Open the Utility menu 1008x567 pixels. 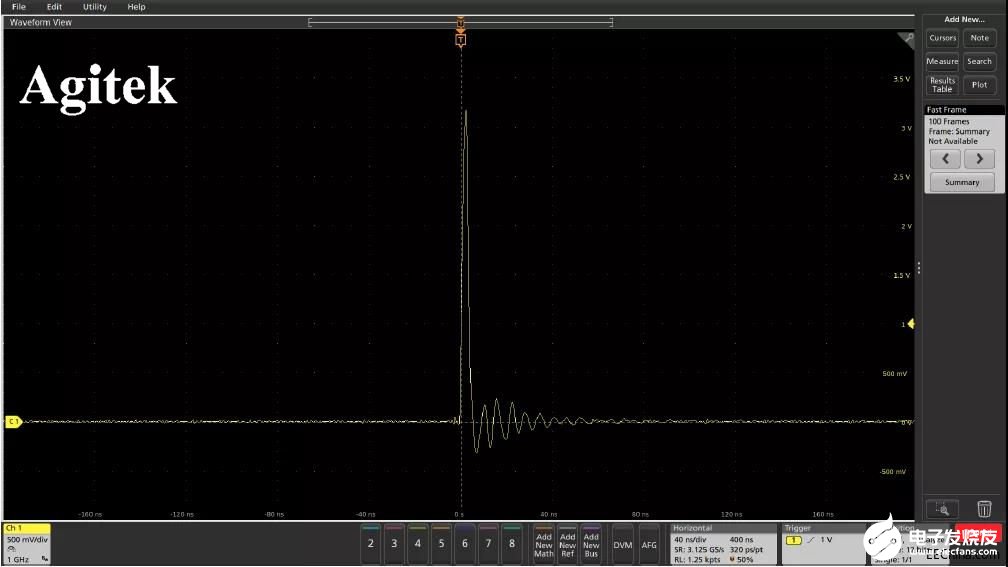[94, 6]
